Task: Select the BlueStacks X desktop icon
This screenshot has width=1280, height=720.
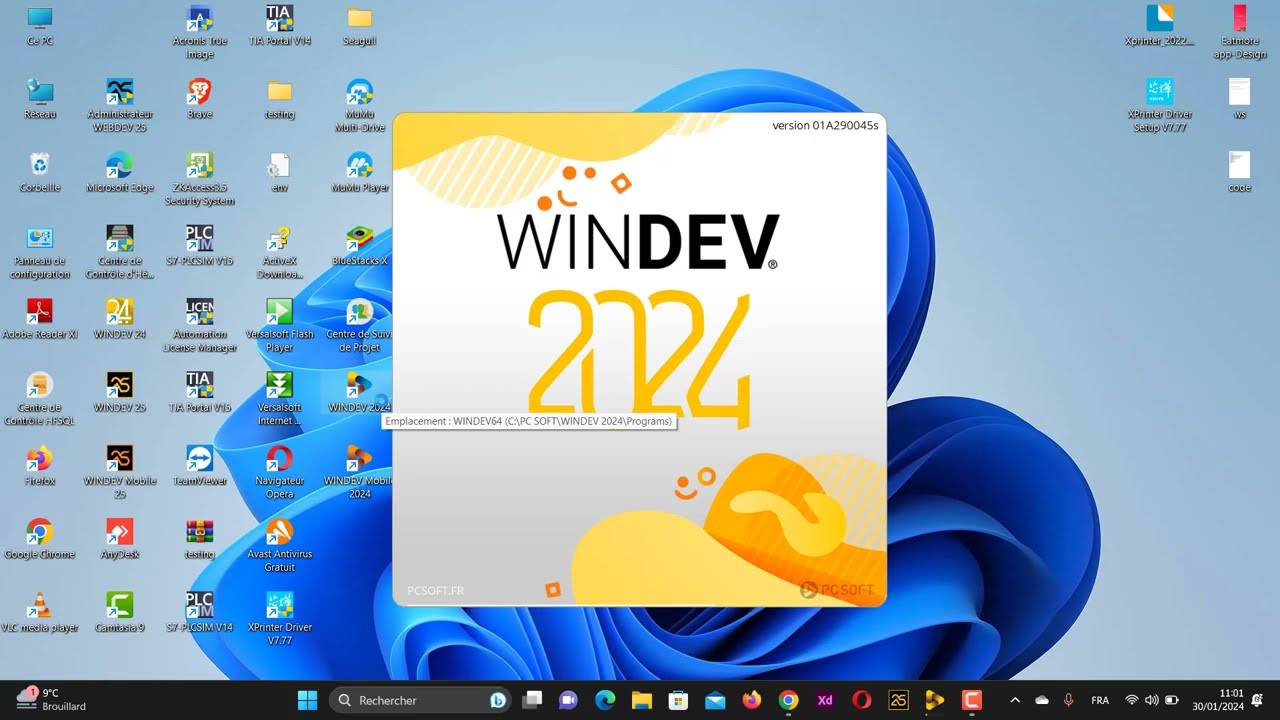Action: point(359,245)
